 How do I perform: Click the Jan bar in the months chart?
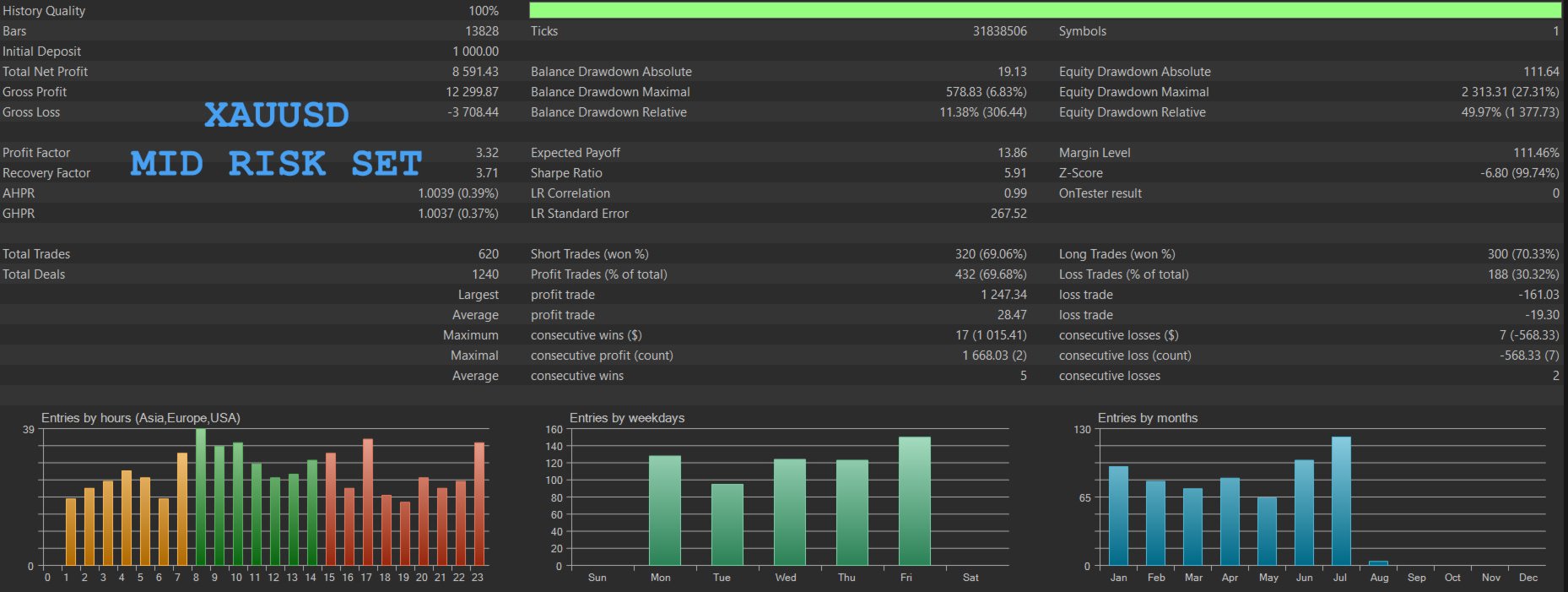1119,516
